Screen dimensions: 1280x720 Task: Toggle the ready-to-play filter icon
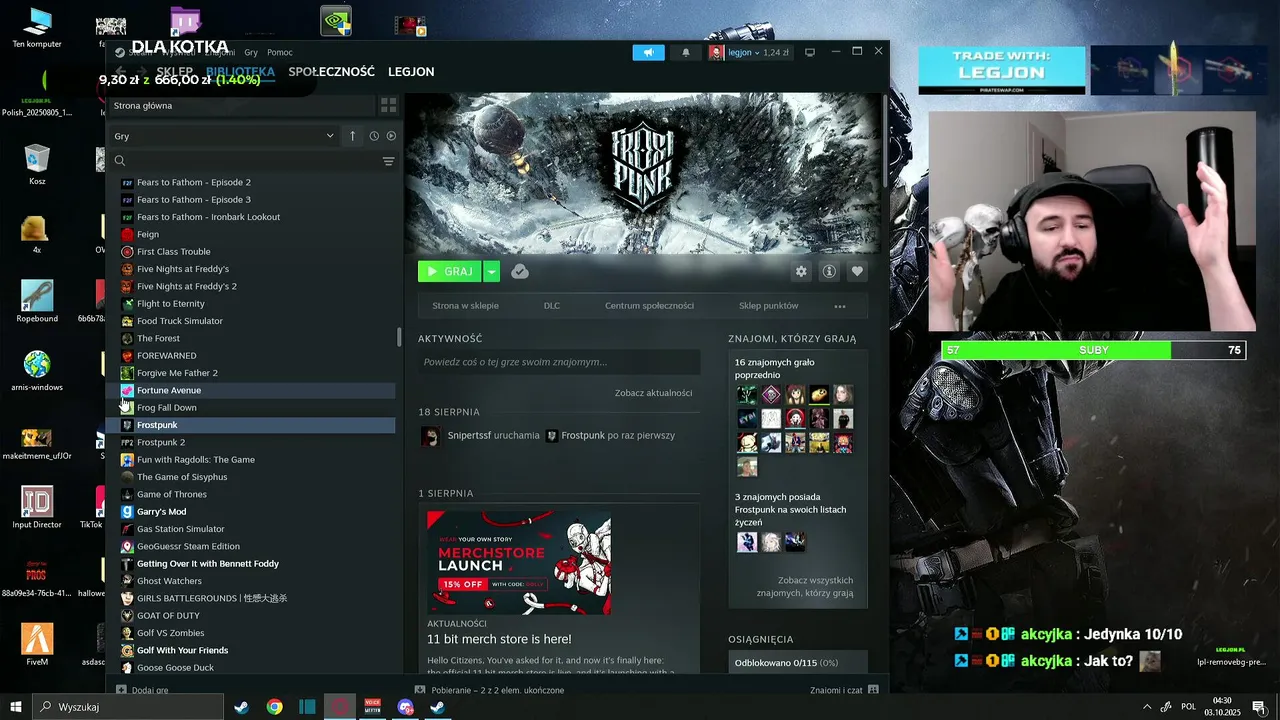pyautogui.click(x=391, y=136)
